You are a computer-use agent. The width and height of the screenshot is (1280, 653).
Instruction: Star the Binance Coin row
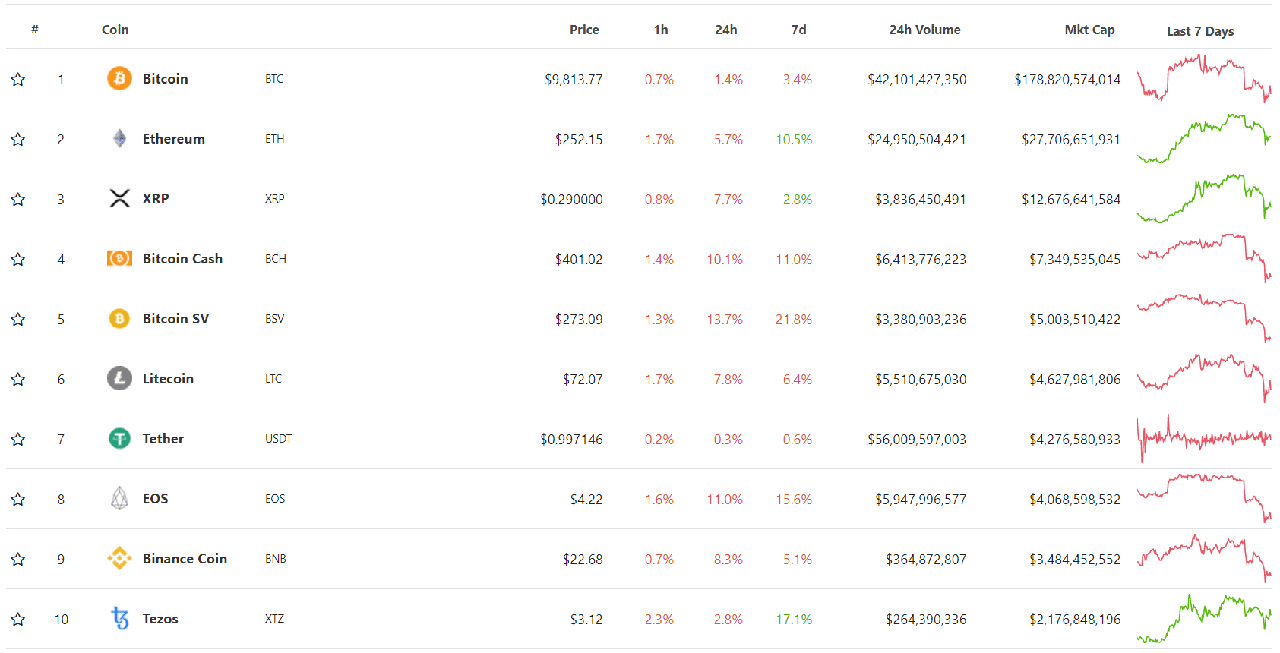tap(17, 559)
